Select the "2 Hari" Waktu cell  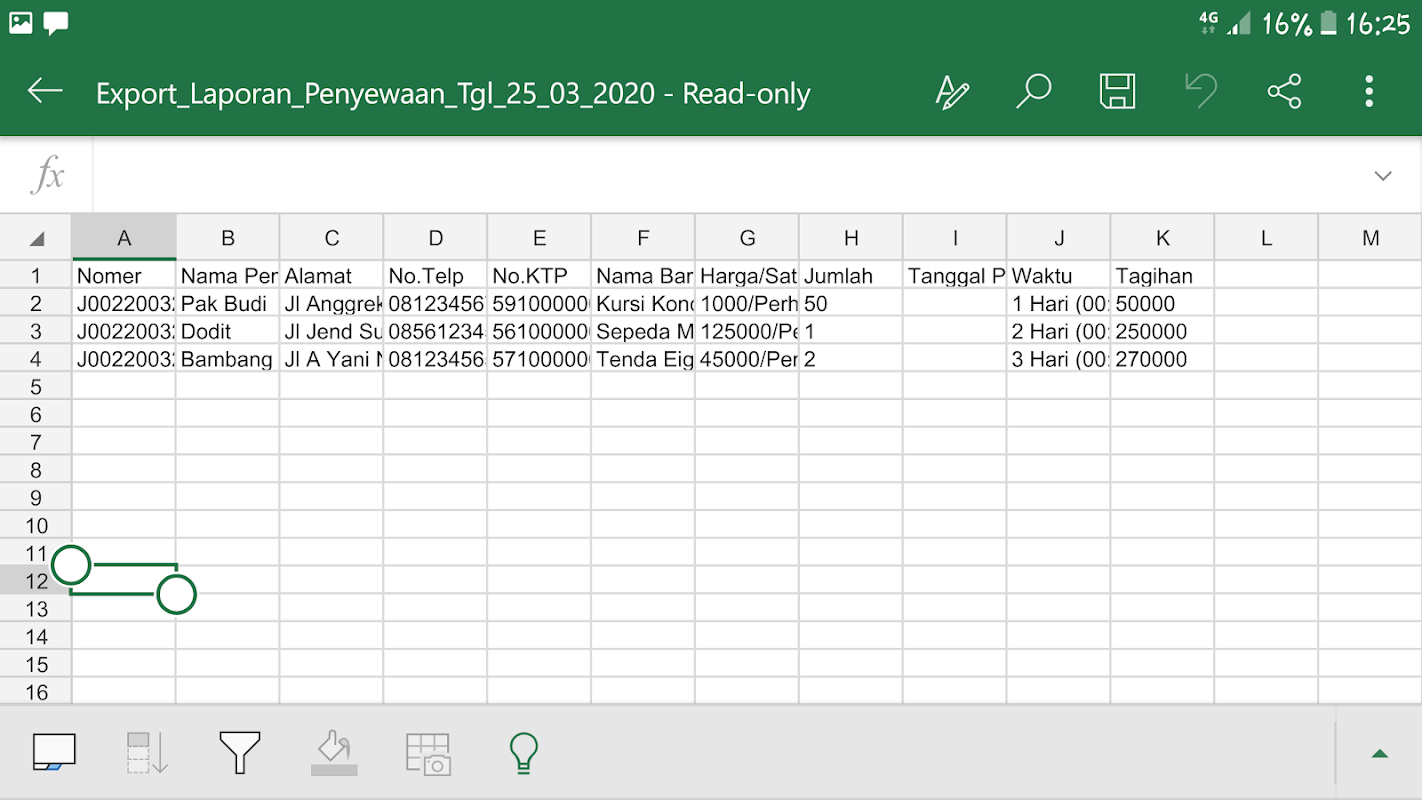(x=1059, y=331)
